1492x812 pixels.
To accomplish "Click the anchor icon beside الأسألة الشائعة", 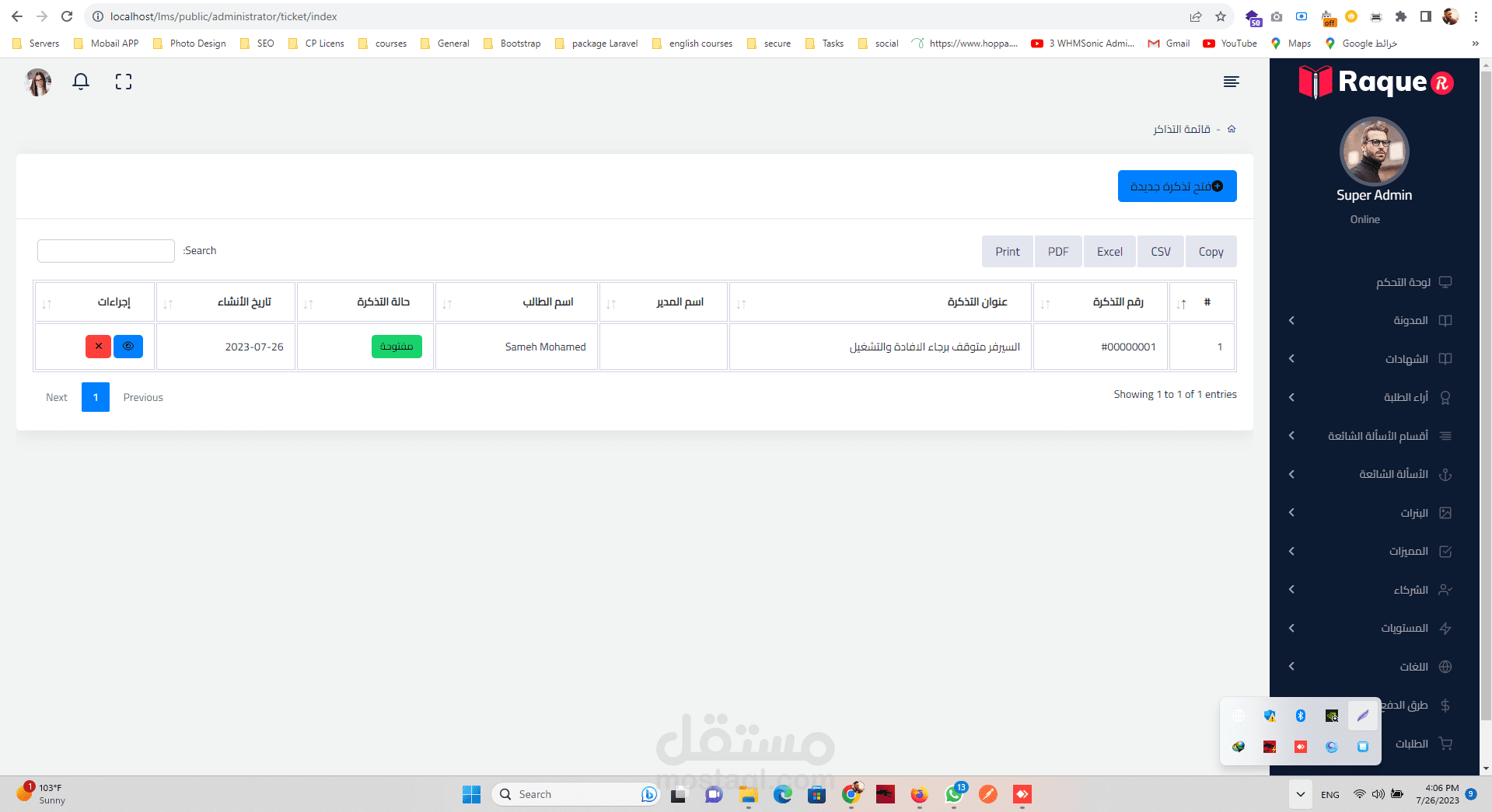I will pos(1445,474).
